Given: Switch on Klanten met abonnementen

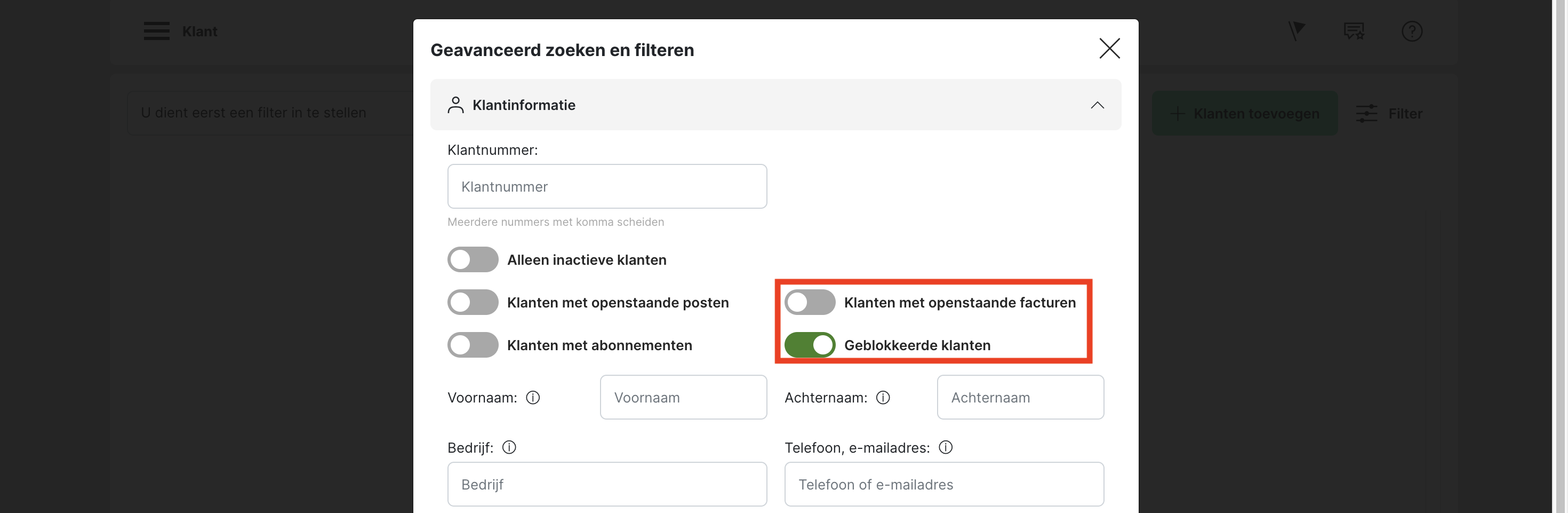Looking at the screenshot, I should coord(473,345).
